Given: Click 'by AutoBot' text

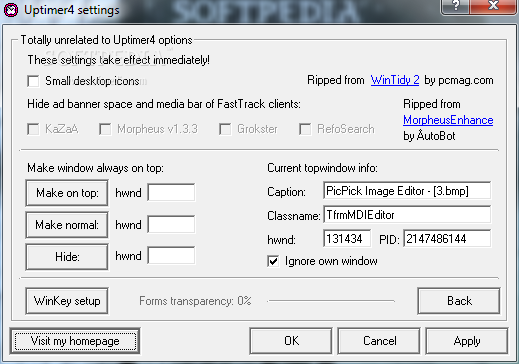Looking at the screenshot, I should tap(429, 136).
